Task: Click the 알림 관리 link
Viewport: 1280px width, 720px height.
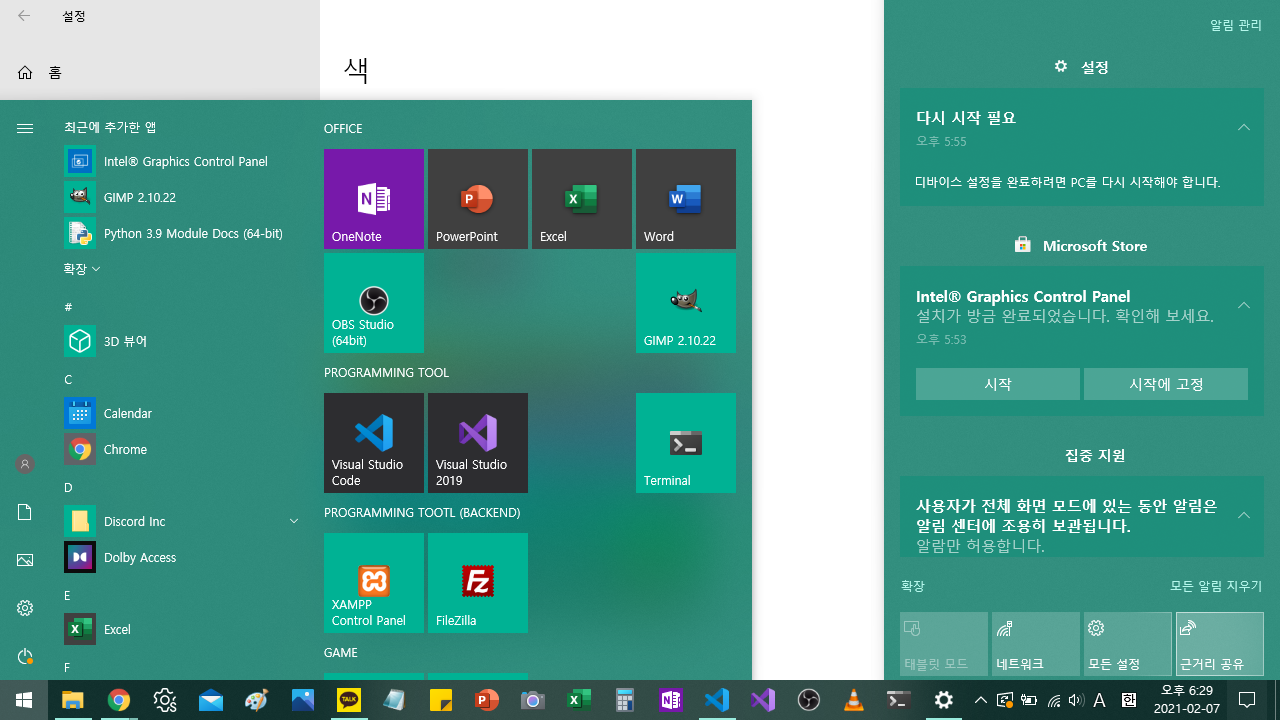Action: pos(1236,25)
